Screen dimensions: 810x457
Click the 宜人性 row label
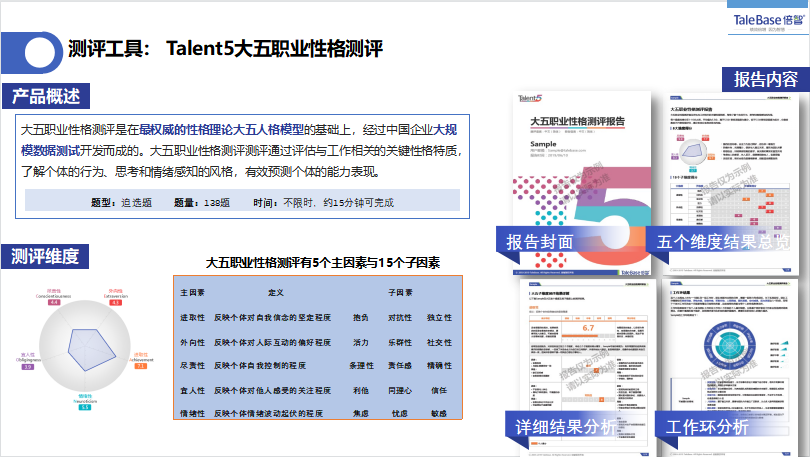click(x=192, y=390)
